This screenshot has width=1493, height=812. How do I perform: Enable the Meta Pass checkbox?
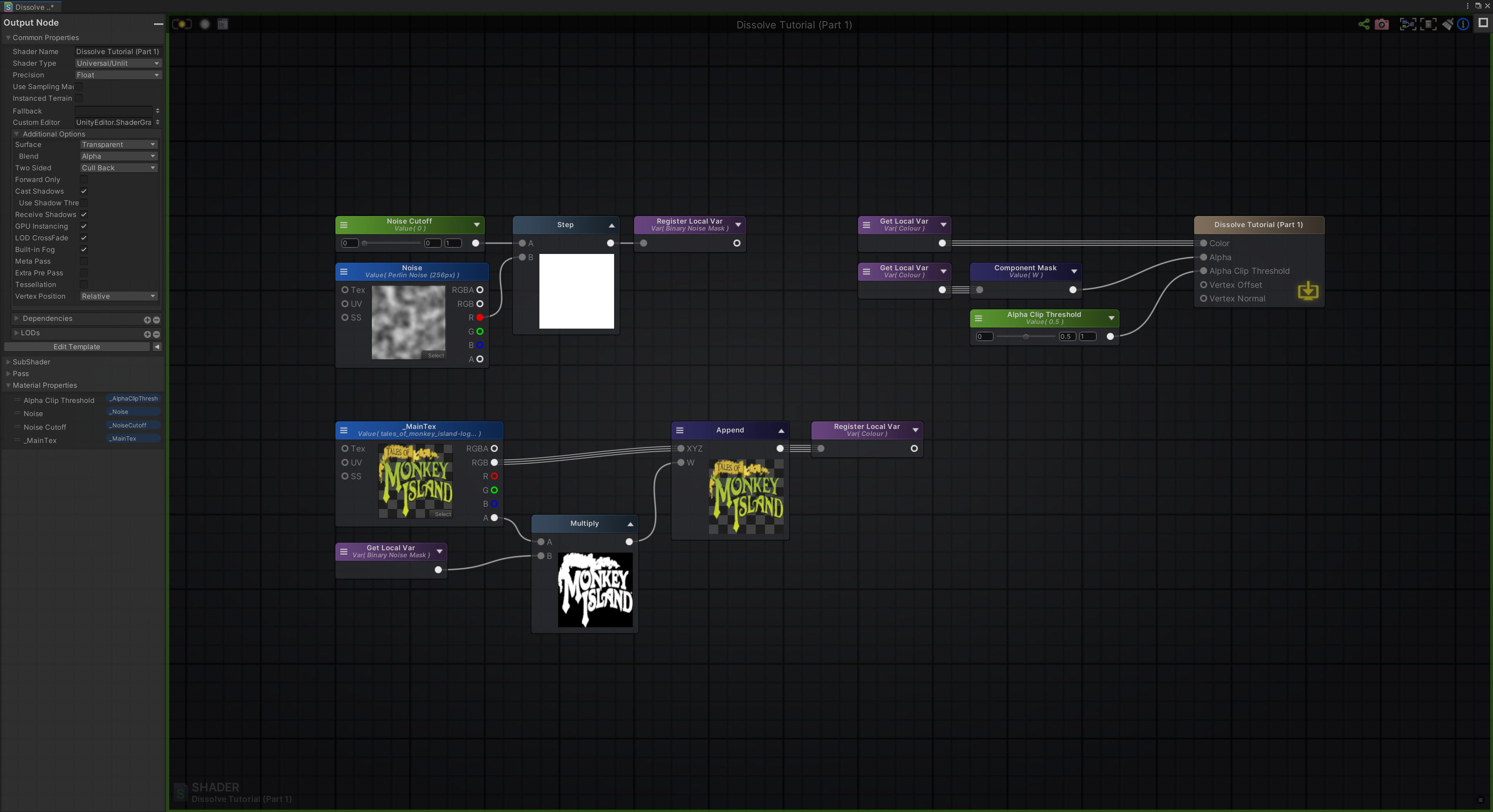coord(84,261)
